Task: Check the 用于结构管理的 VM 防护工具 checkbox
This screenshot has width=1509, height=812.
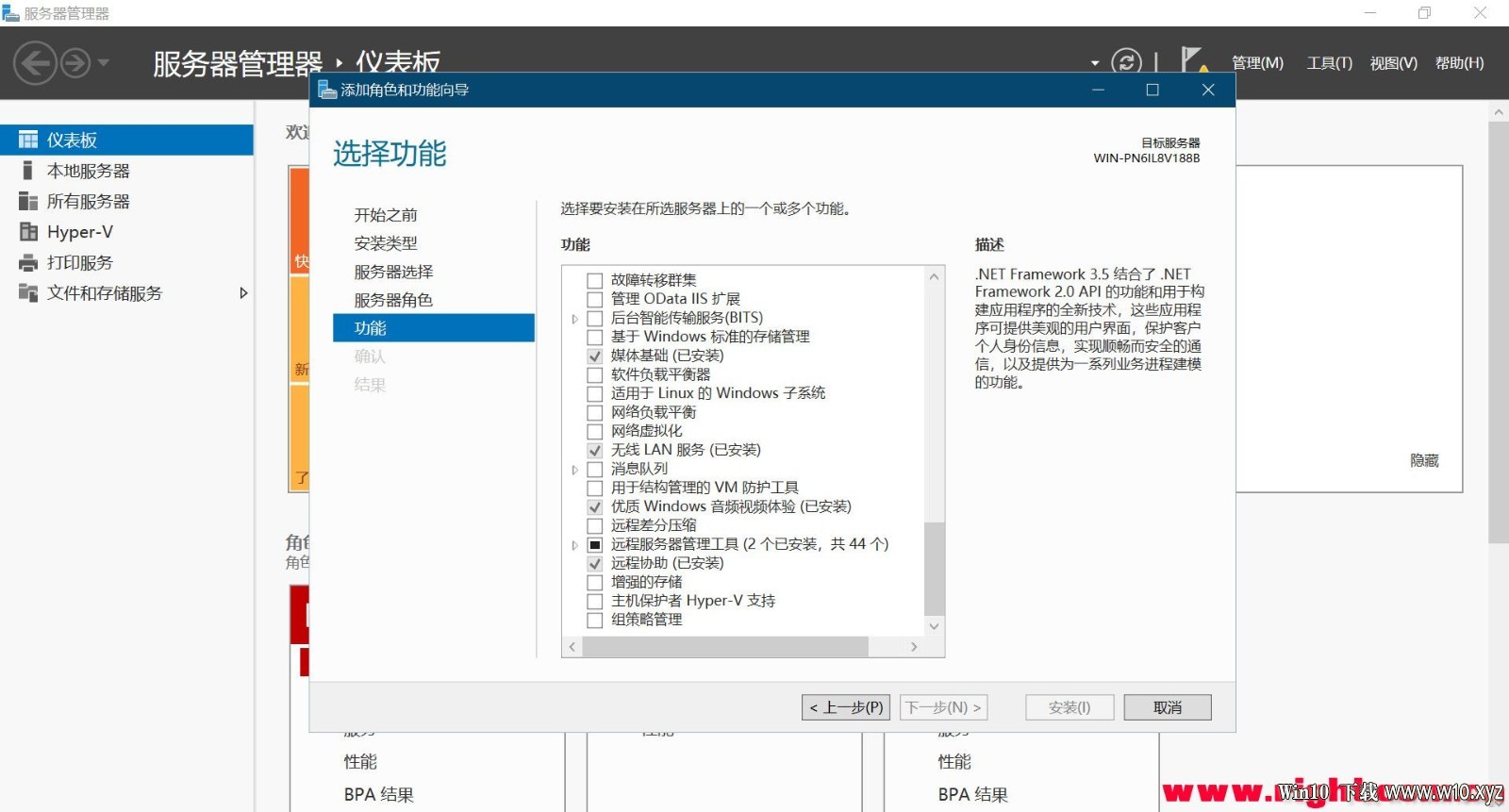Action: tap(595, 489)
